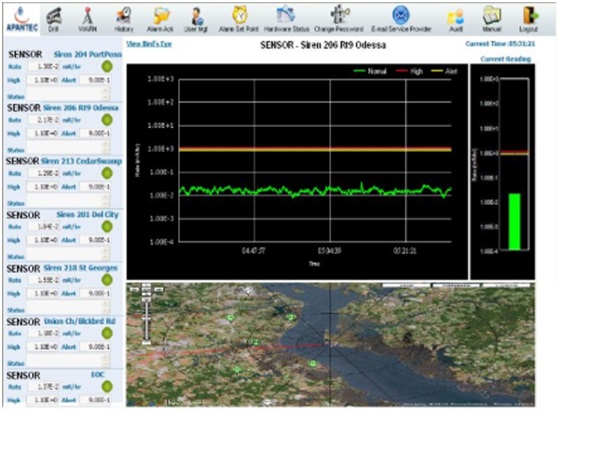
Task: Open the Audit icon
Action: tap(455, 16)
